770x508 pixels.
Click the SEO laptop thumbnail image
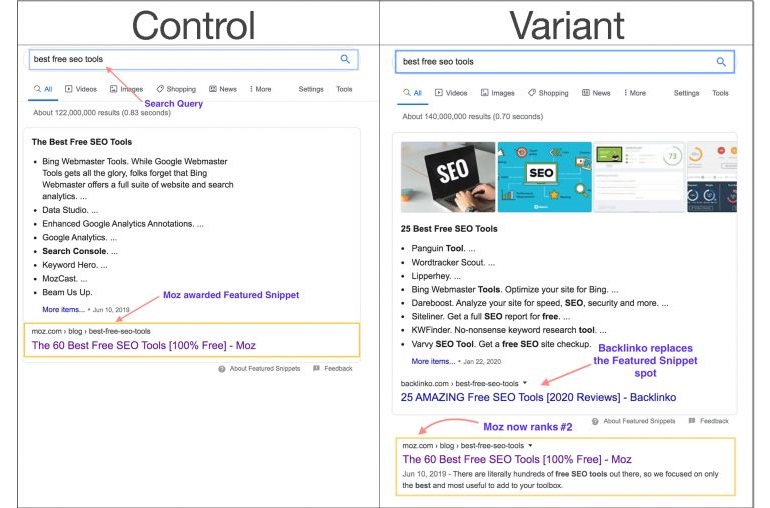click(448, 176)
